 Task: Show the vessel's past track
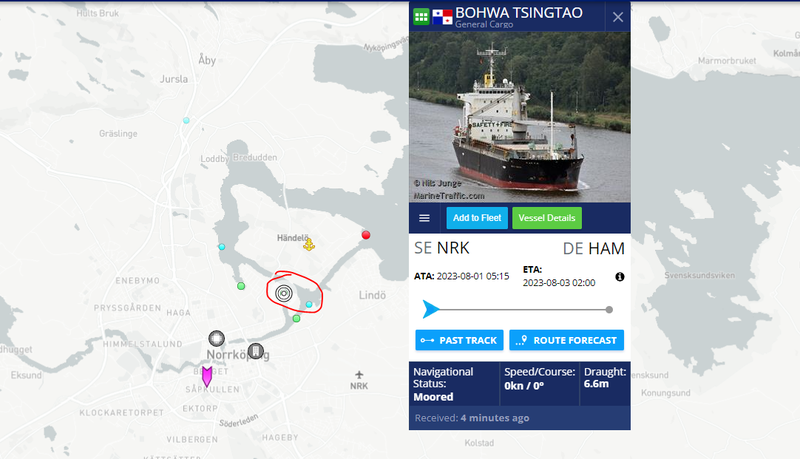point(459,340)
